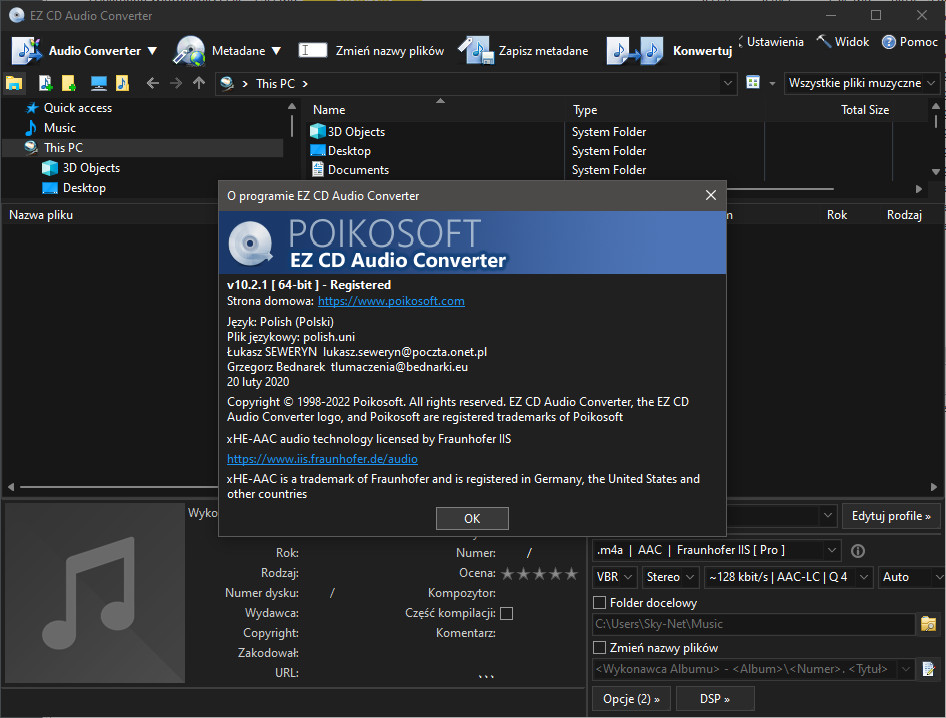This screenshot has width=946, height=718.
Task: Open the Opcje (2) button
Action: (x=631, y=699)
